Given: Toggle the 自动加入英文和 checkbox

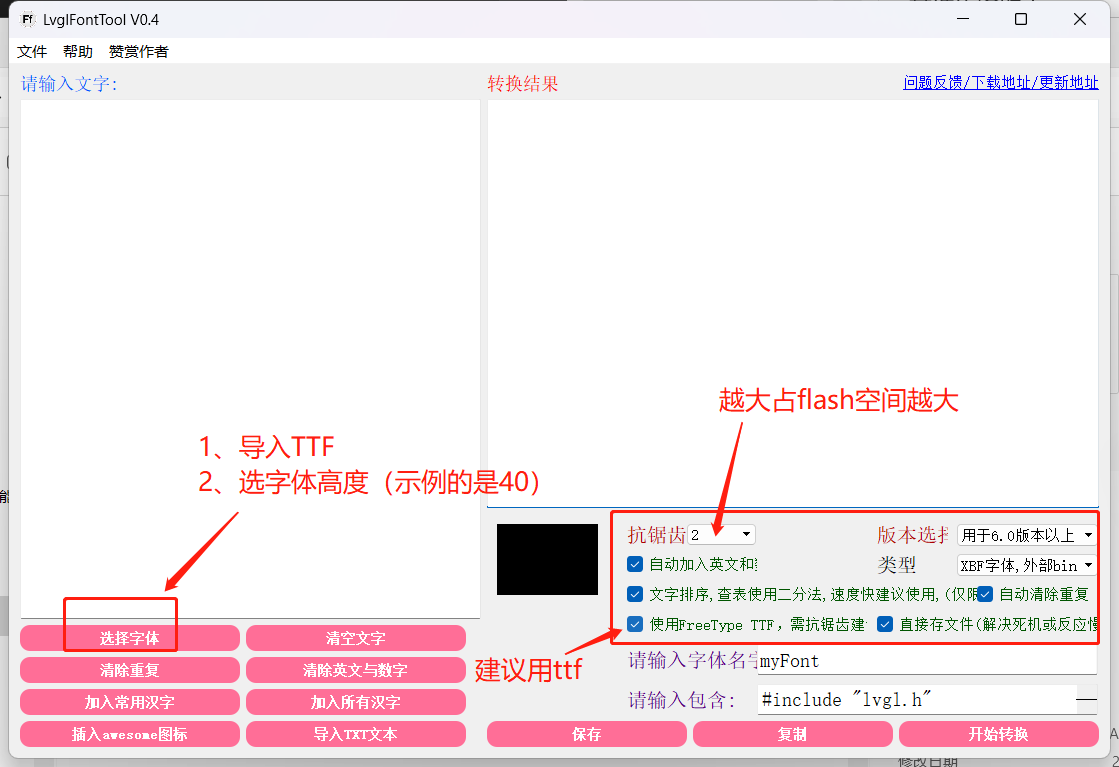Looking at the screenshot, I should click(635, 564).
